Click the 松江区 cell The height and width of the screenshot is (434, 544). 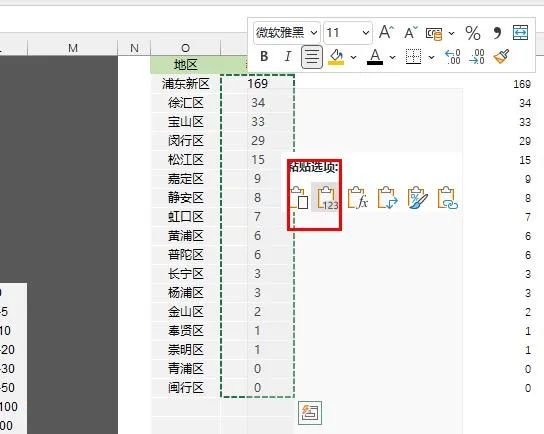tap(186, 160)
